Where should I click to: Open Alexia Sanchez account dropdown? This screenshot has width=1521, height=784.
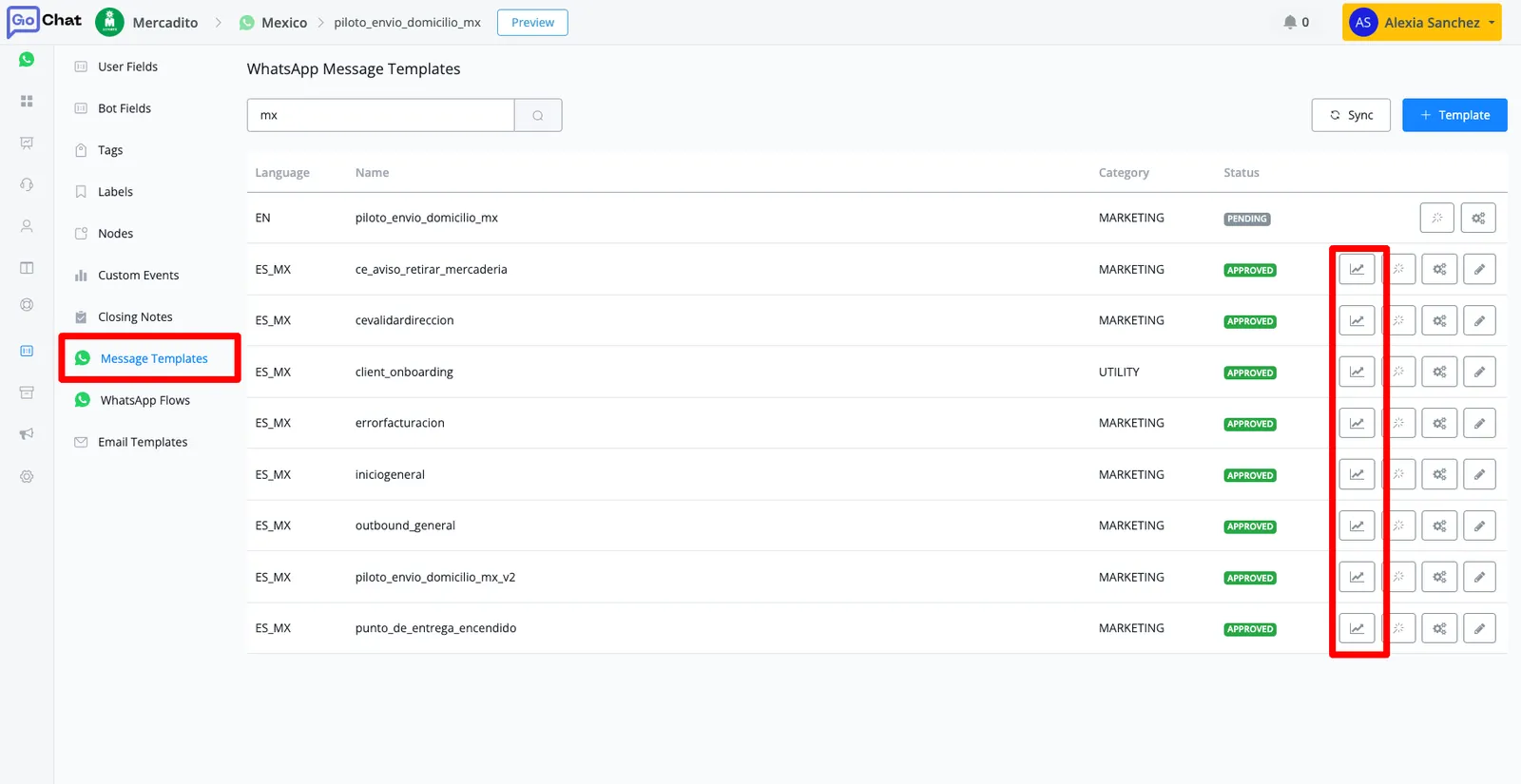coord(1421,22)
